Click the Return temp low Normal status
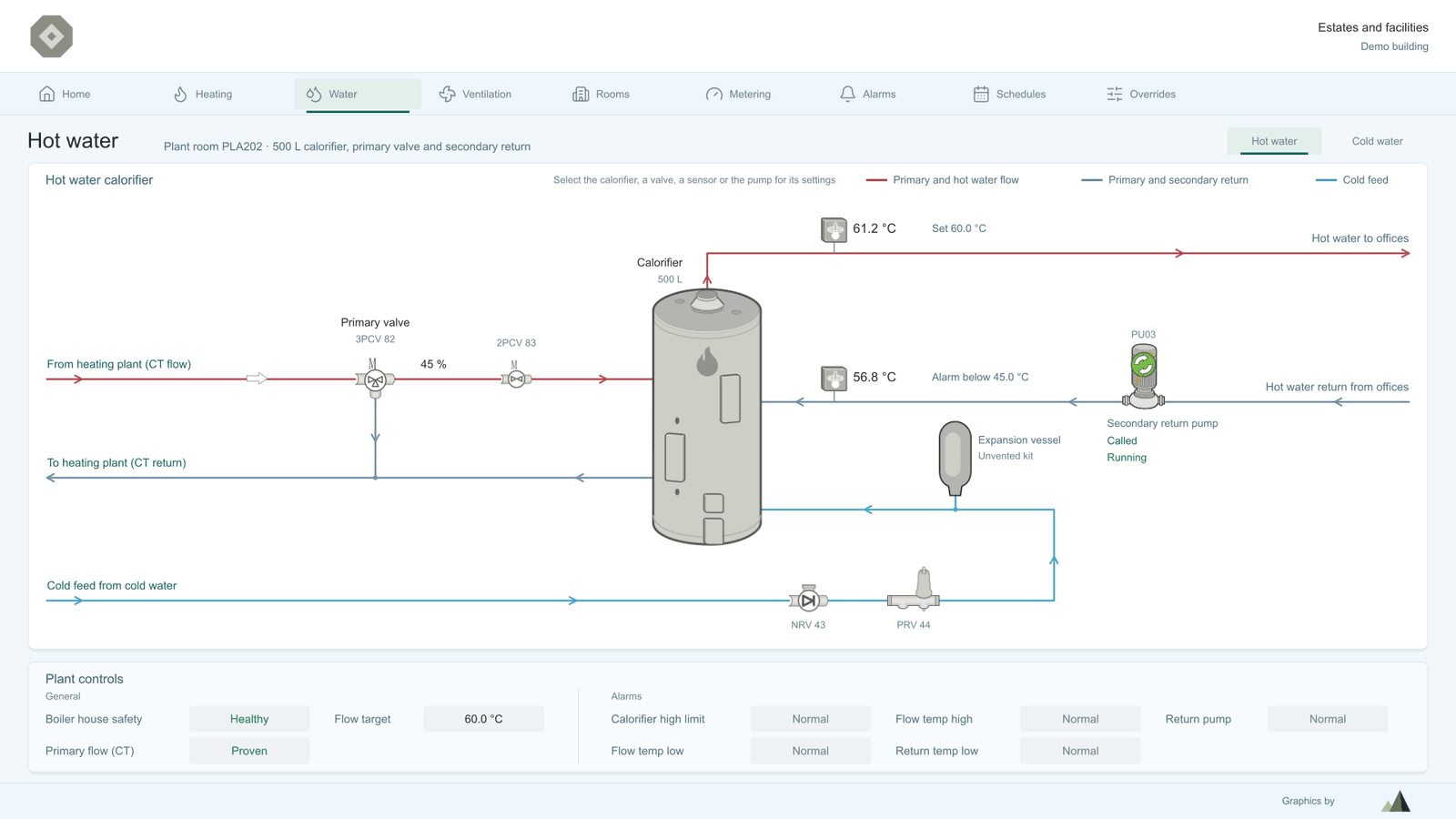 pos(1080,751)
